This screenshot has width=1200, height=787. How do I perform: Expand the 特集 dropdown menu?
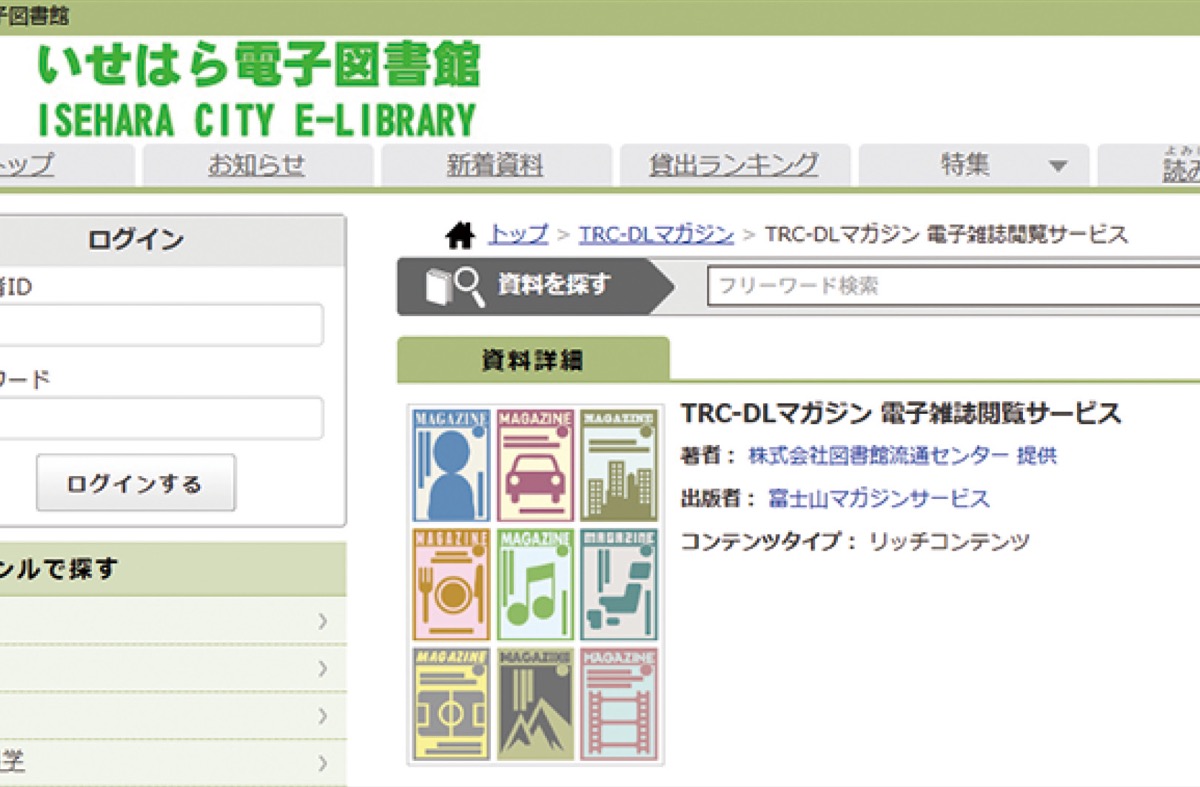[x=1057, y=167]
